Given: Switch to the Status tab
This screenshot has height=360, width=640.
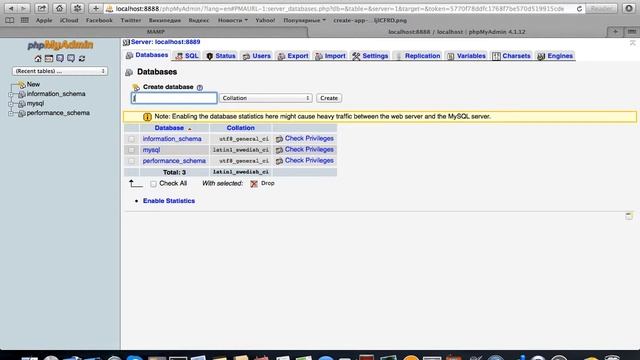Looking at the screenshot, I should click(x=221, y=56).
